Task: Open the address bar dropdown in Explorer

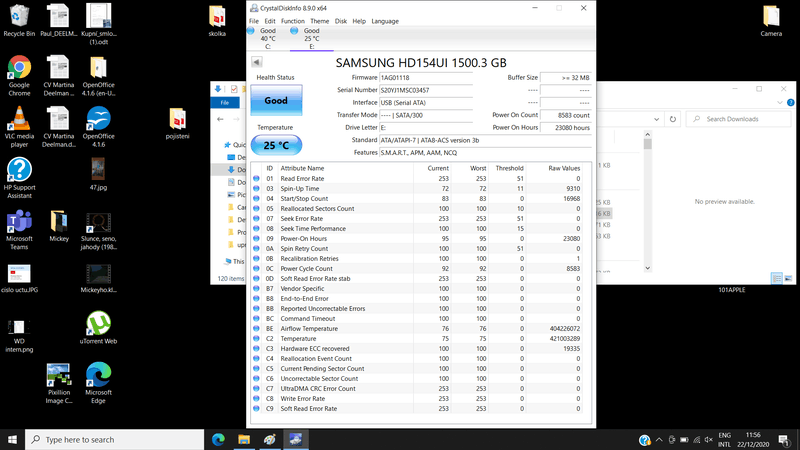Action: [657, 119]
